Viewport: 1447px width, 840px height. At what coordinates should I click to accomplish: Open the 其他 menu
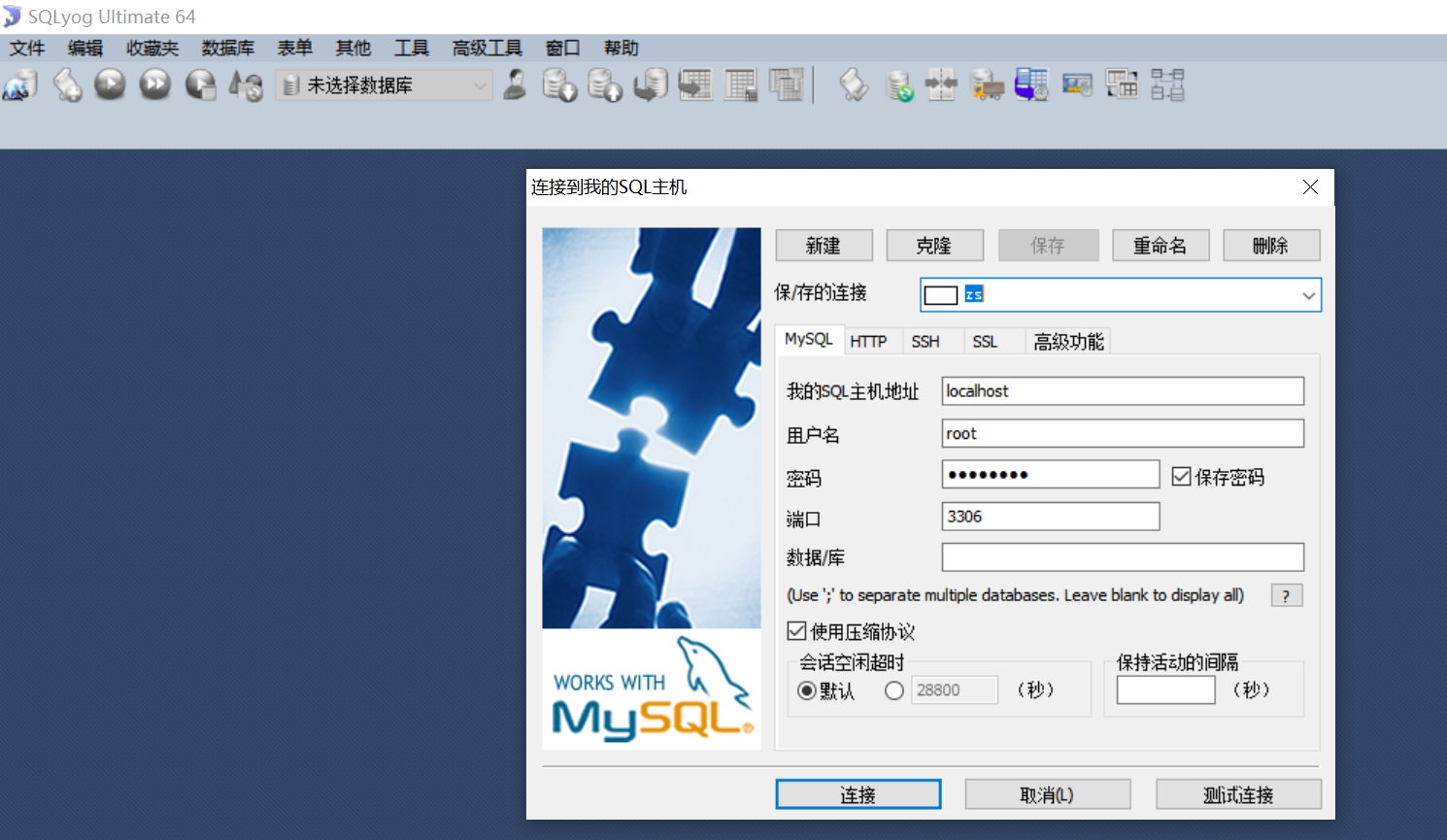(353, 48)
